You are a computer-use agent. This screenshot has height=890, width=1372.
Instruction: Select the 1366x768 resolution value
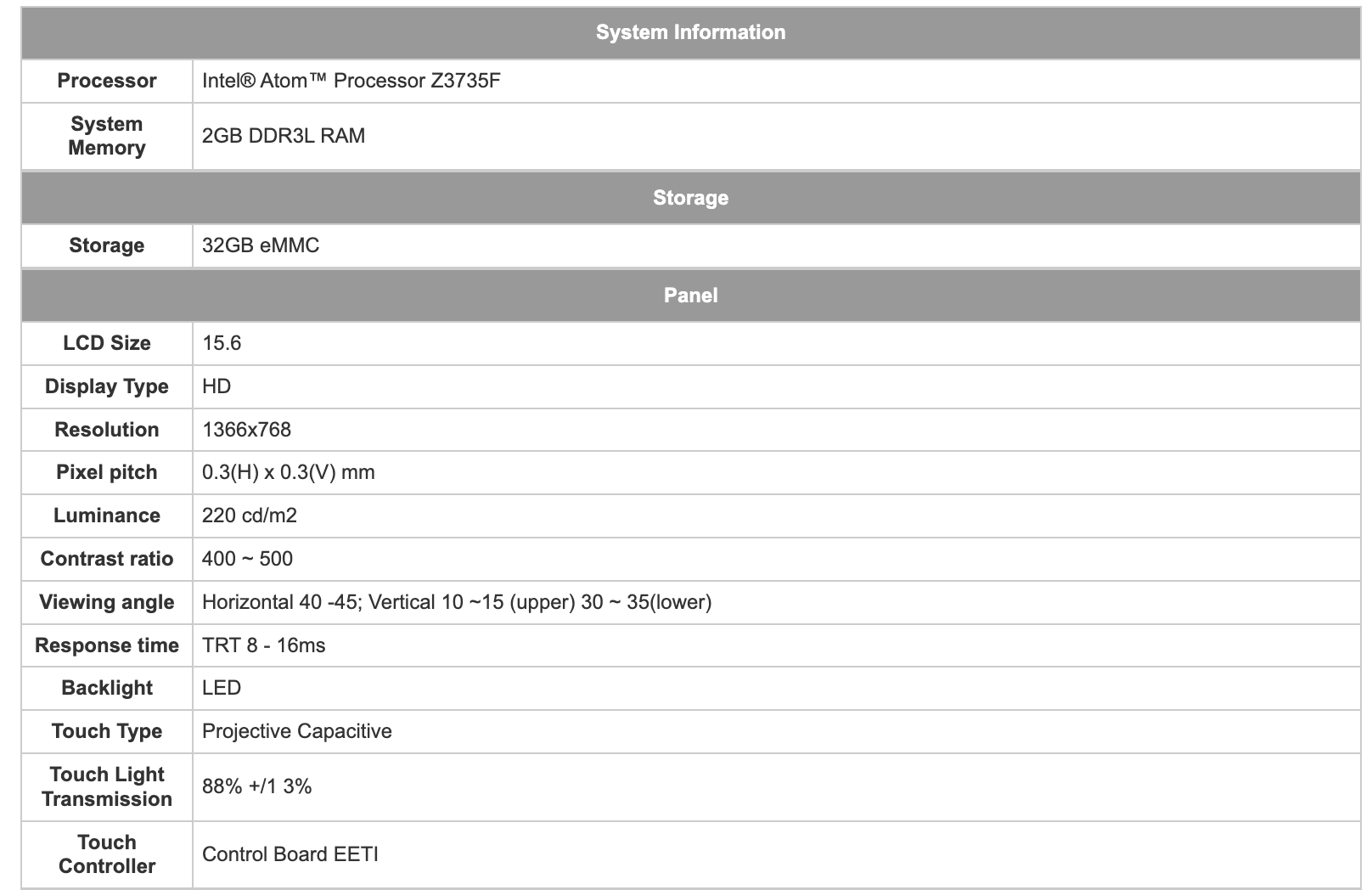247,430
